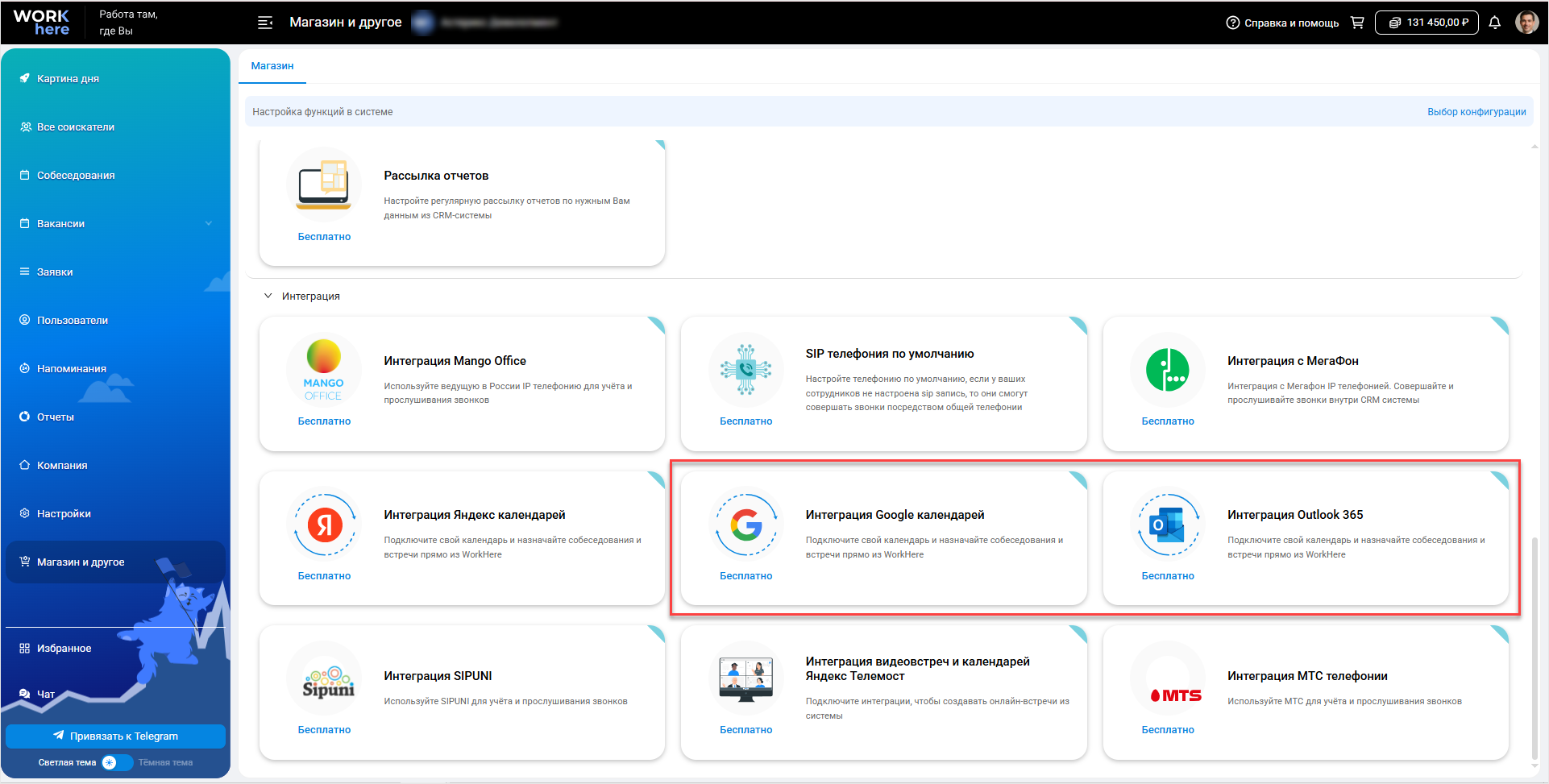Open account balance 131 450,00 ₽
1549x784 pixels.
(1426, 23)
